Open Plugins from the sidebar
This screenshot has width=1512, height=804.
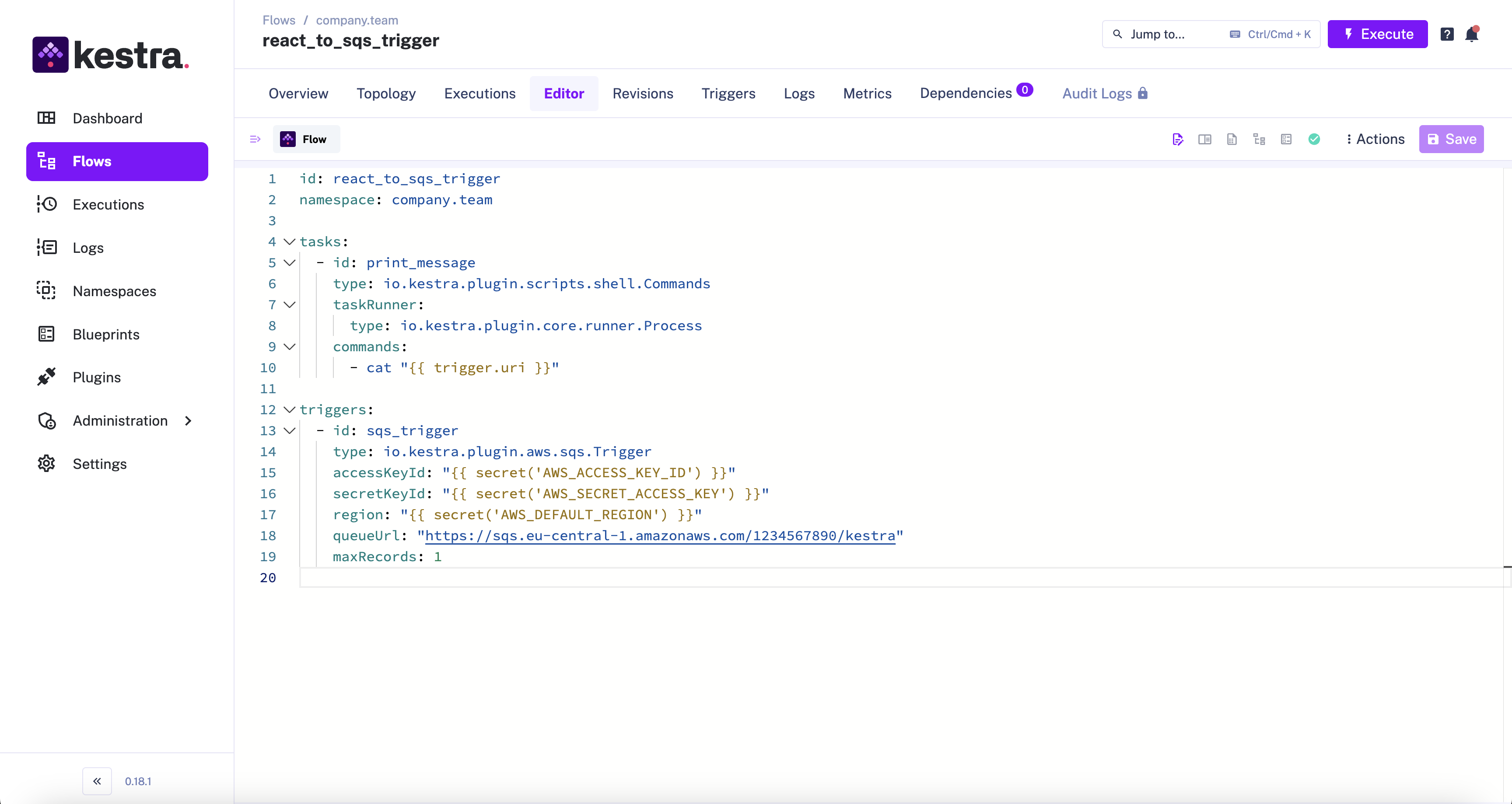(x=96, y=378)
